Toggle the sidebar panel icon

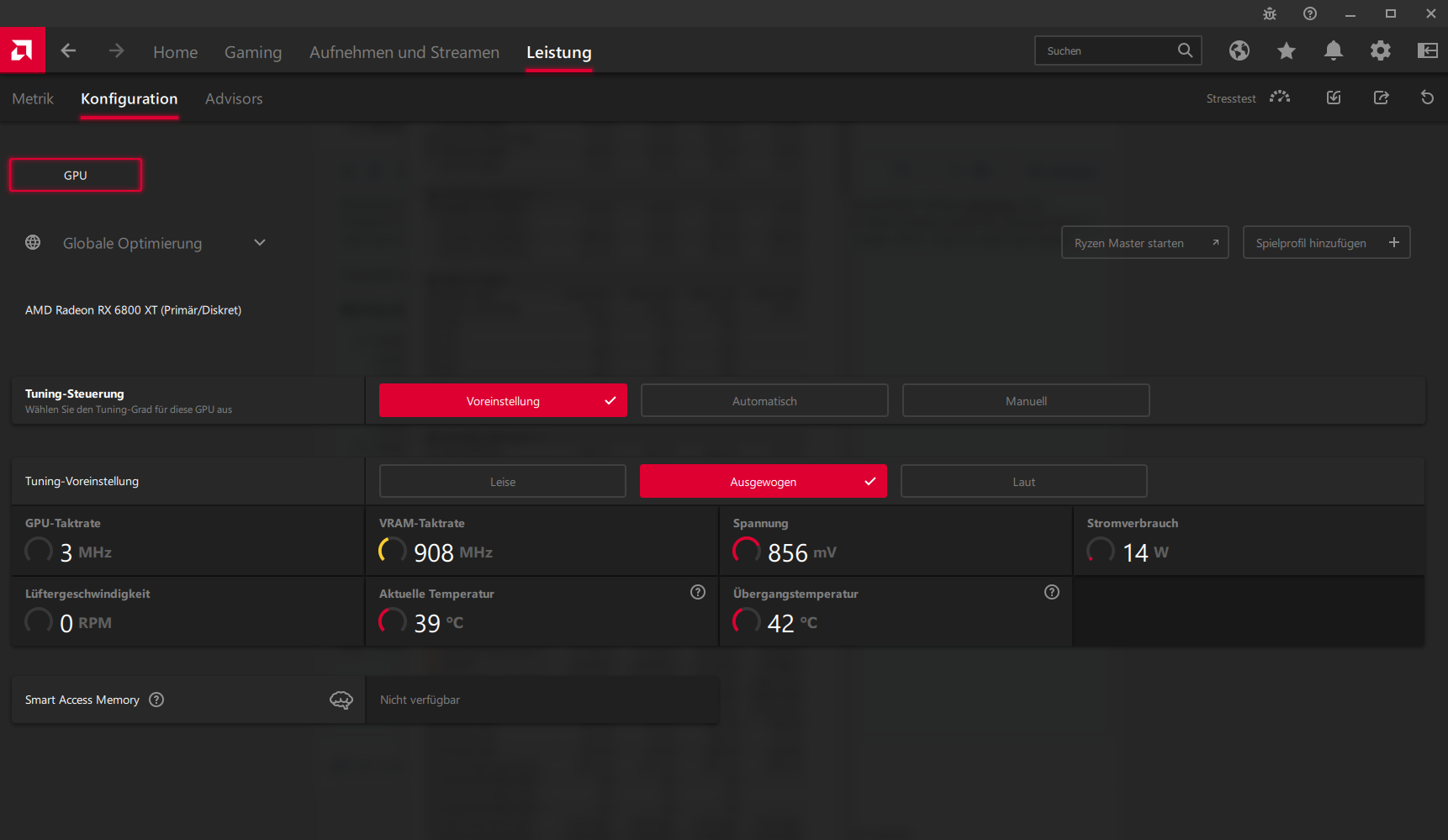(x=1427, y=50)
